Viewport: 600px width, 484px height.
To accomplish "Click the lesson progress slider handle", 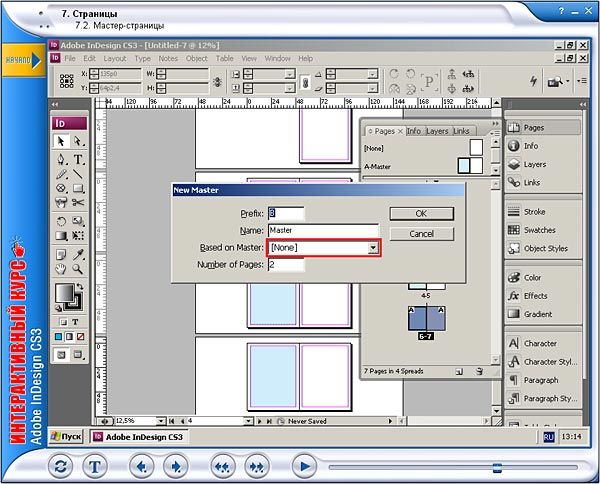I will (x=497, y=468).
